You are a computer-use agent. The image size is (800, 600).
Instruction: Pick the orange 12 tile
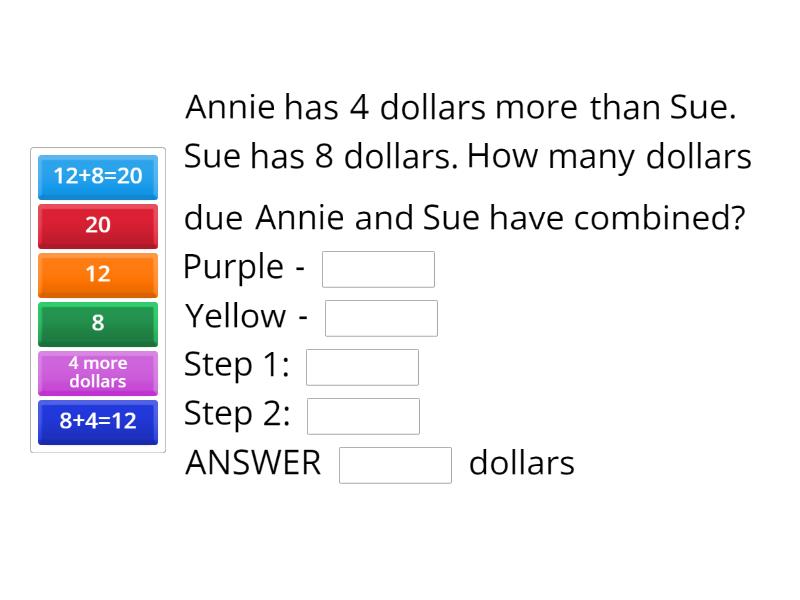[97, 274]
